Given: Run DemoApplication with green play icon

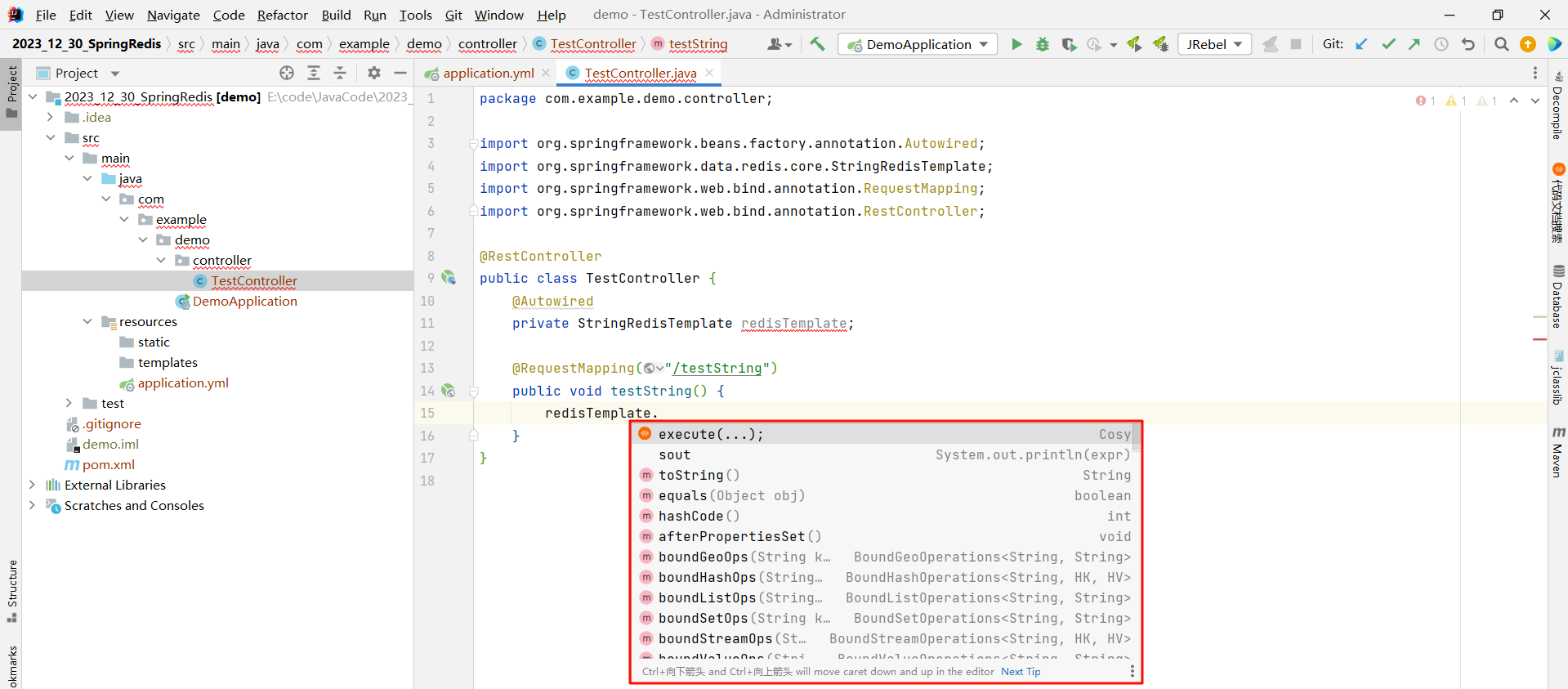Looking at the screenshot, I should tap(1016, 44).
